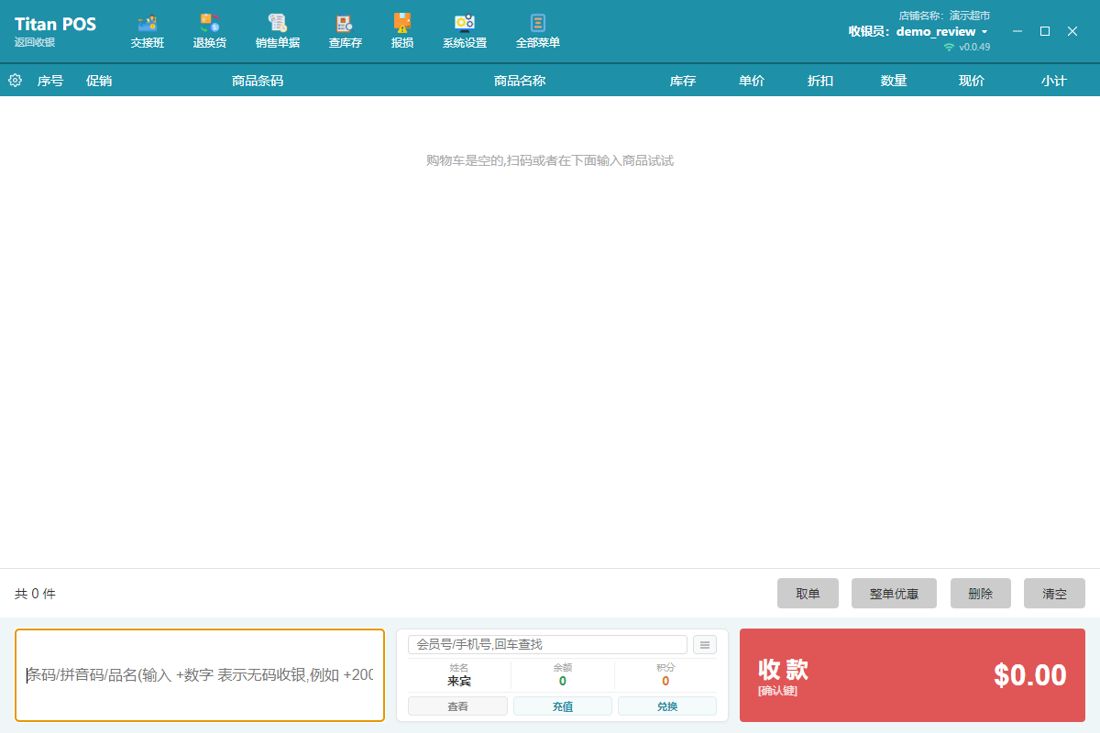Viewport: 1100px width, 733px height.
Task: Click the 清空 clear cart button
Action: point(1054,593)
